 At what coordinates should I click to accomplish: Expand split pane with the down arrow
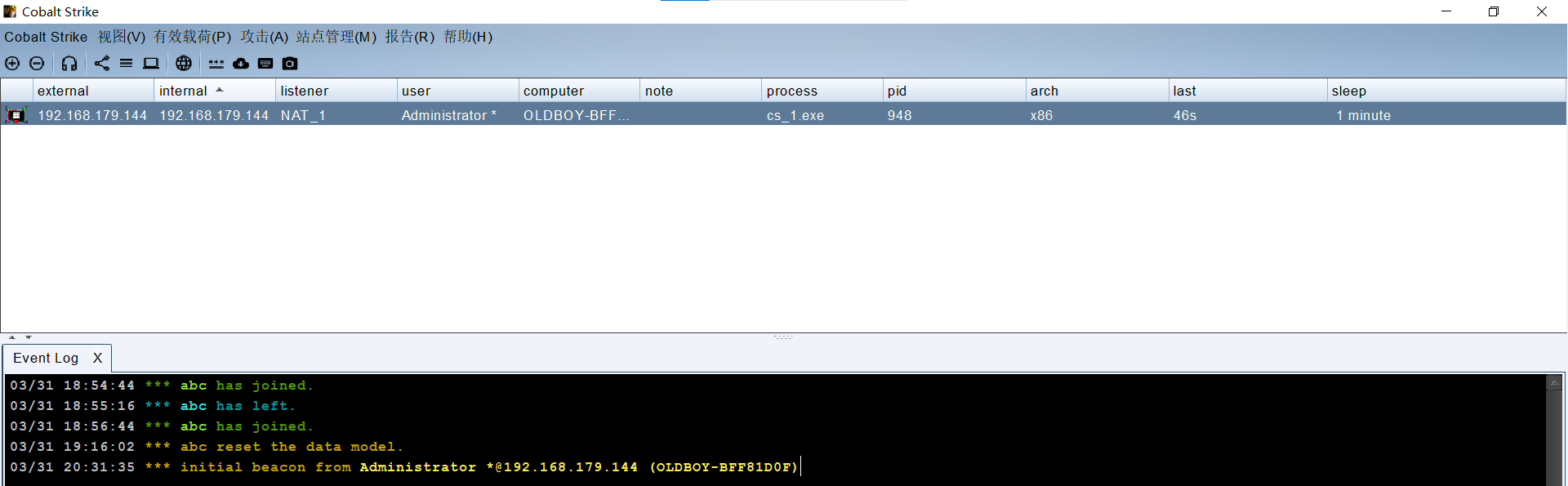[29, 337]
